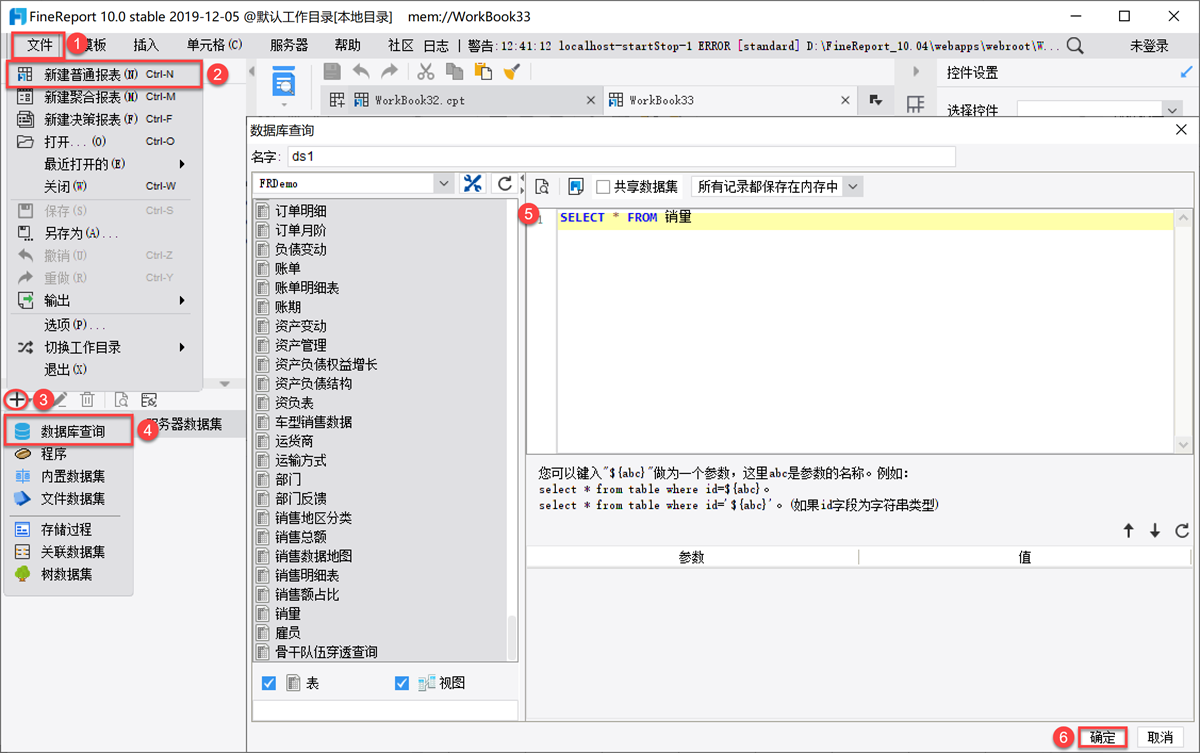The width and height of the screenshot is (1200, 753).
Task: Click the dataset connection edit icon
Action: point(149,399)
